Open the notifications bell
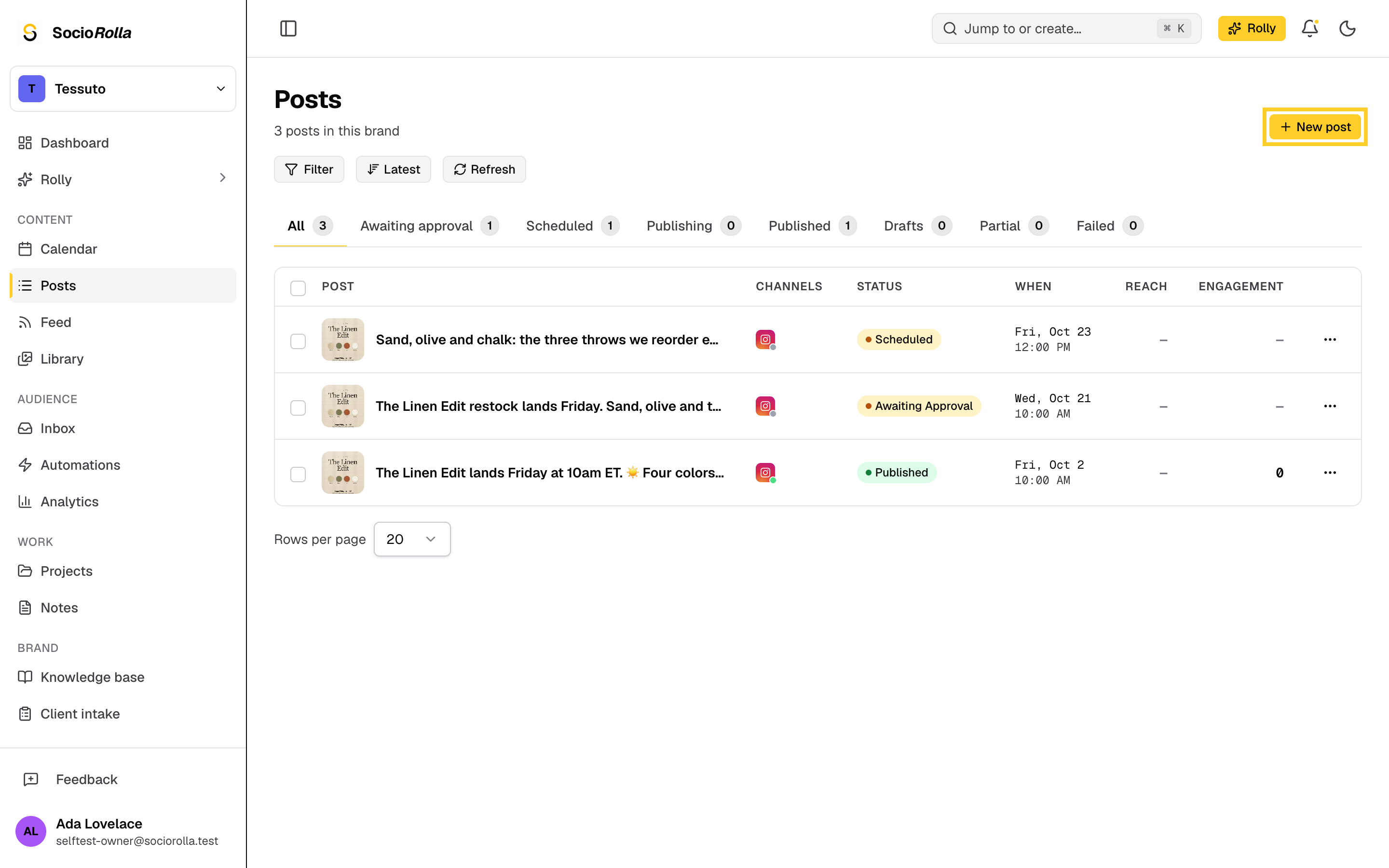 click(1309, 28)
